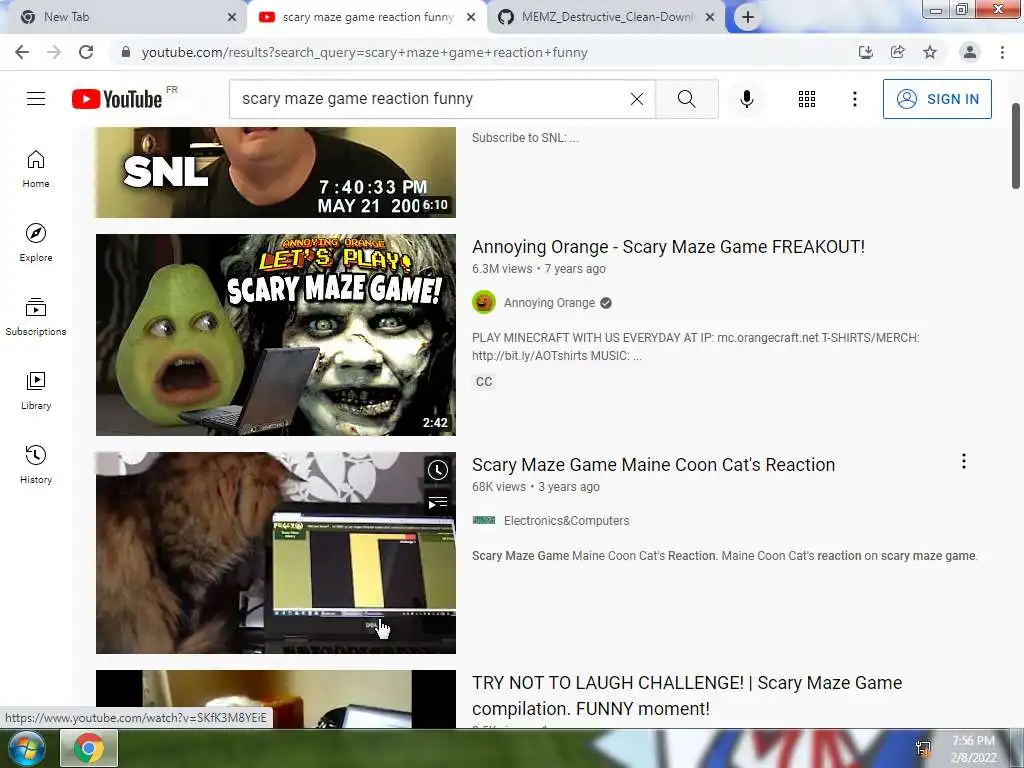Click the SNL video thumbnail
This screenshot has height=768, width=1024.
pos(276,172)
